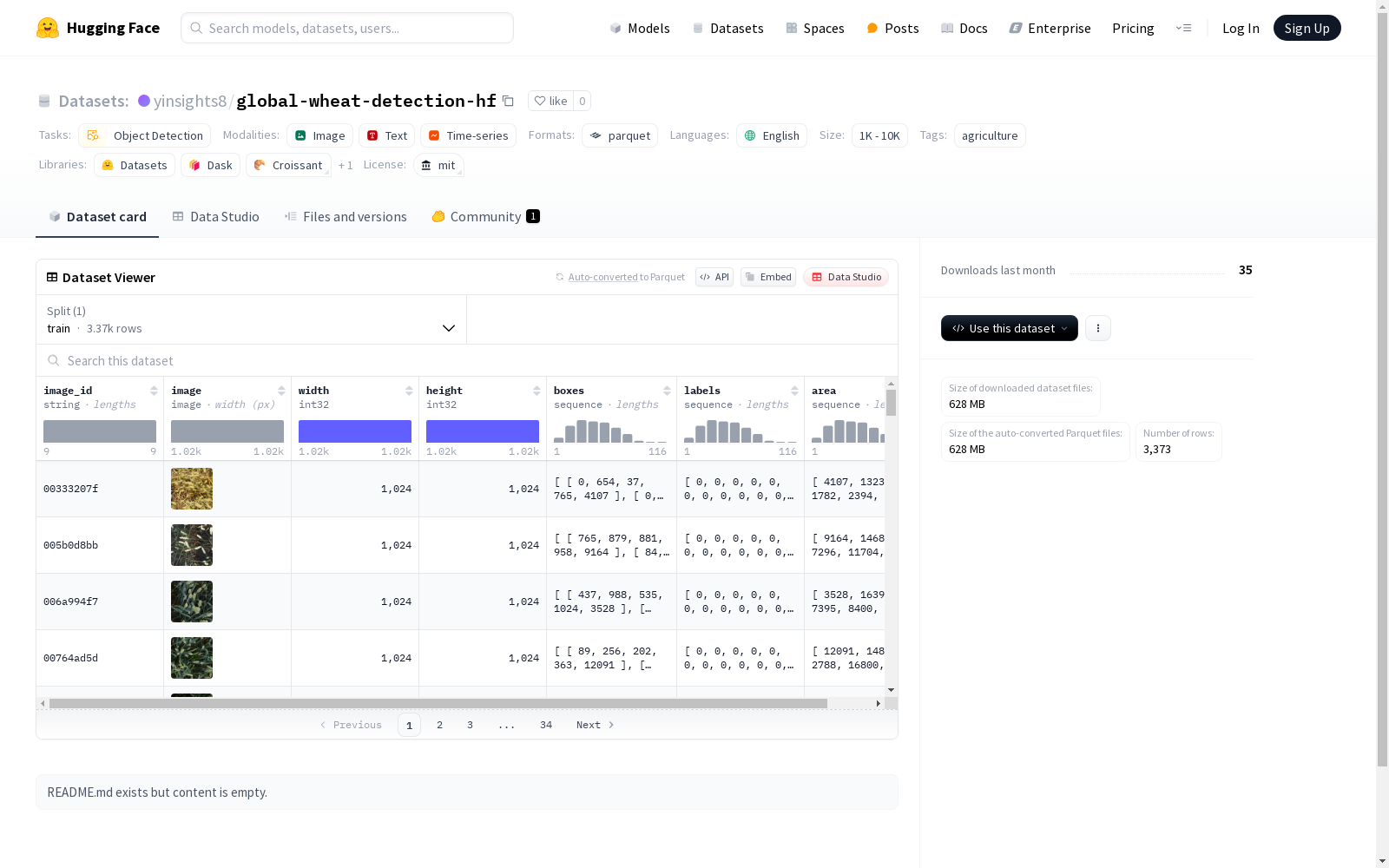The height and width of the screenshot is (868, 1389).
Task: Click the three-dot menu beside Use this dataset
Action: (x=1098, y=328)
